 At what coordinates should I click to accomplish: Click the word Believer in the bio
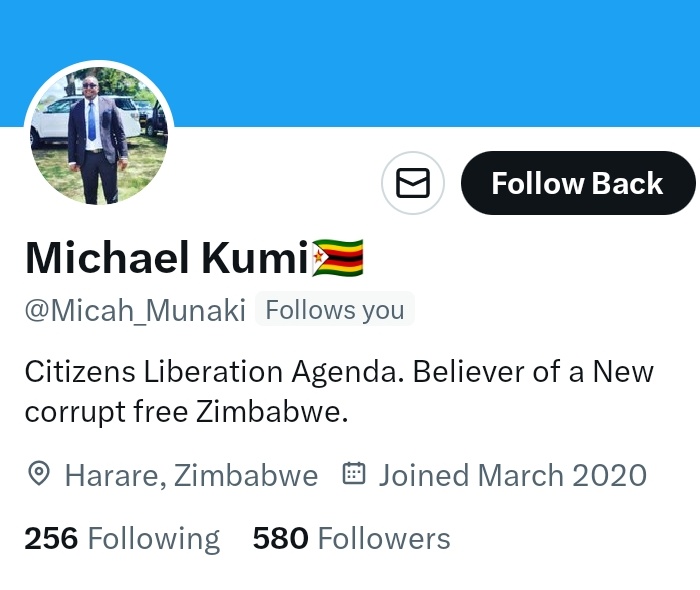tap(469, 371)
